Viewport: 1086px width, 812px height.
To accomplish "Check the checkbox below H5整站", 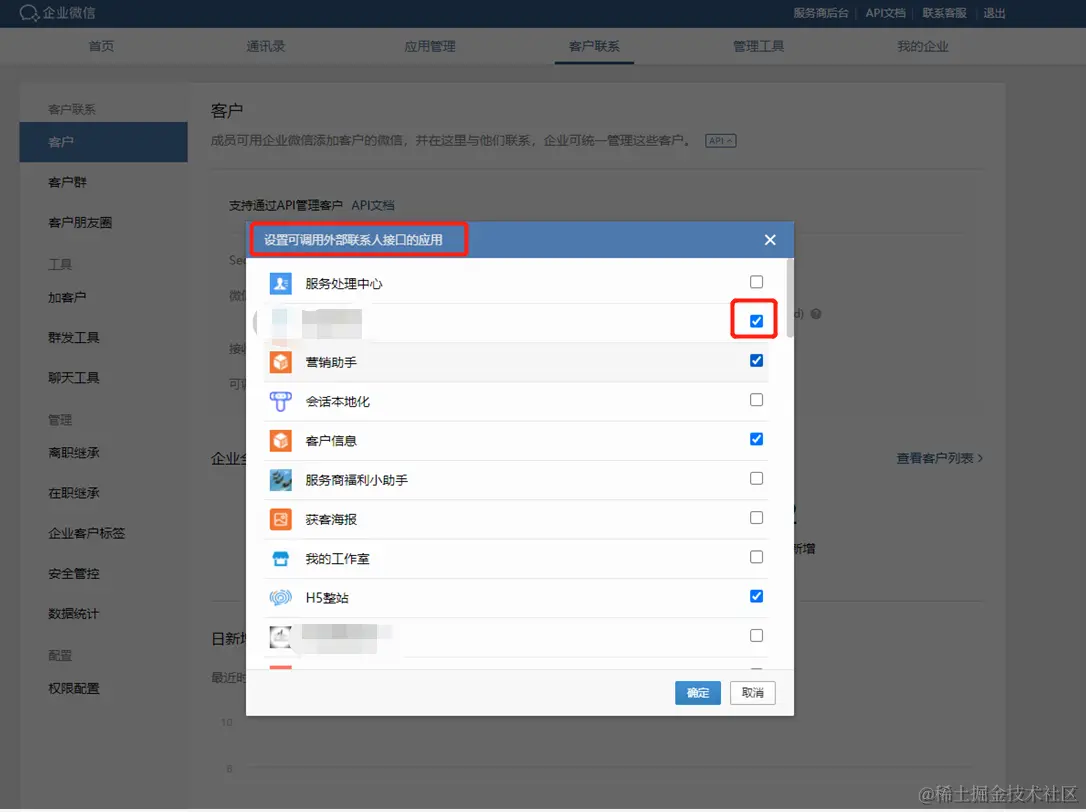I will [756, 635].
